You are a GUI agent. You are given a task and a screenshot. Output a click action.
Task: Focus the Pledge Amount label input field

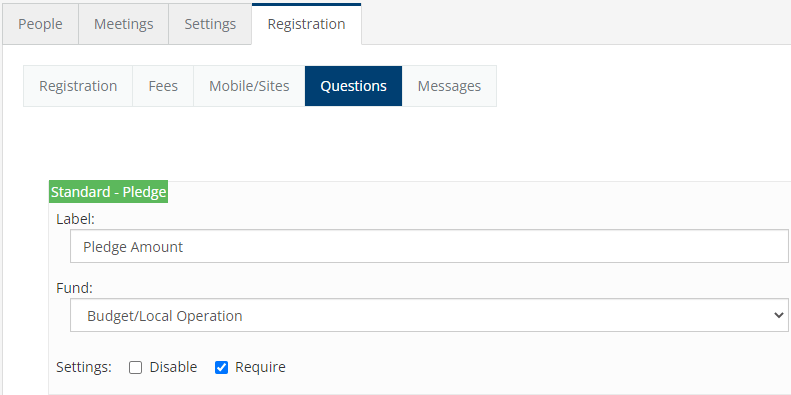[429, 246]
